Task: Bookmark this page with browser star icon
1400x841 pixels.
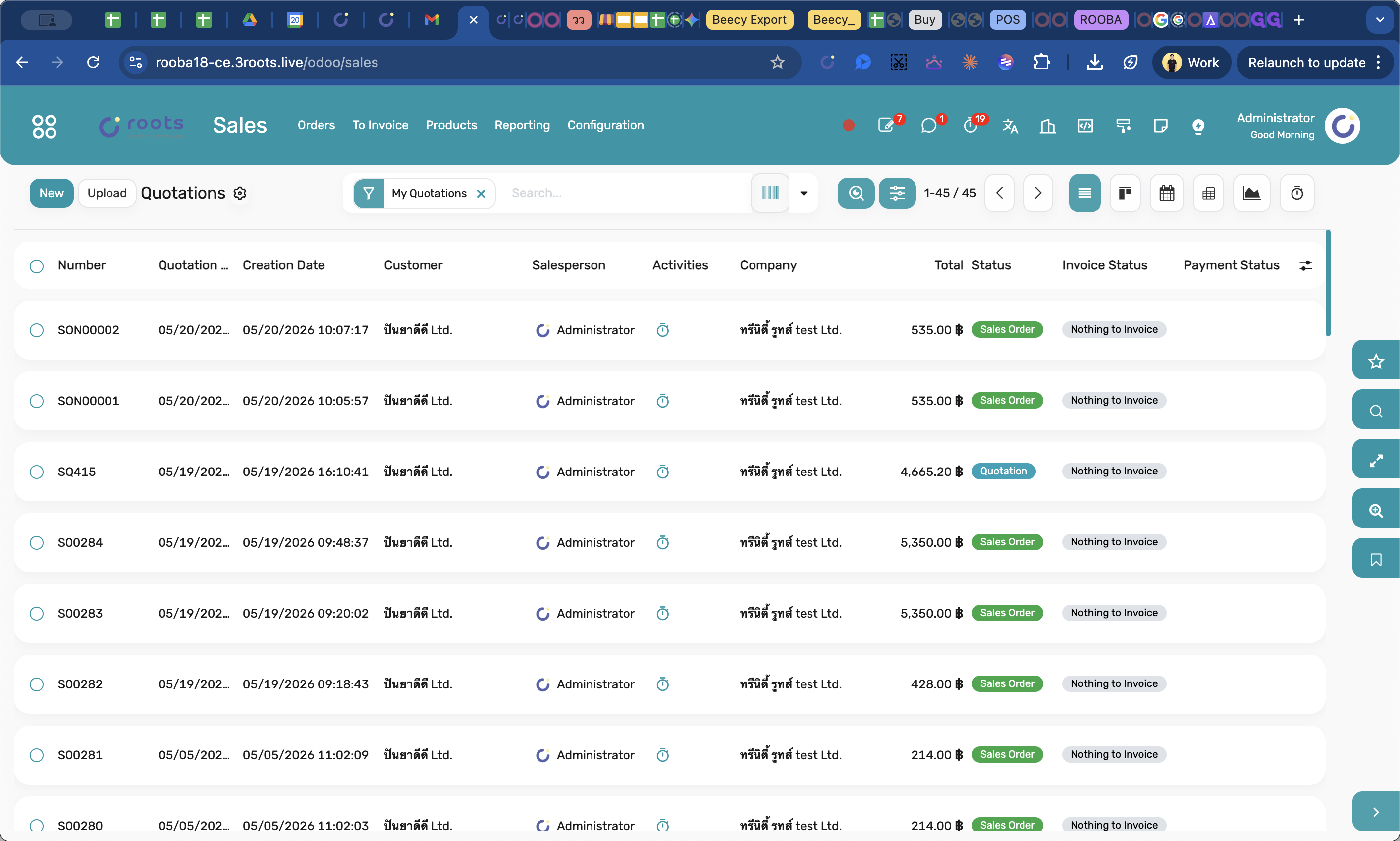Action: 778,62
